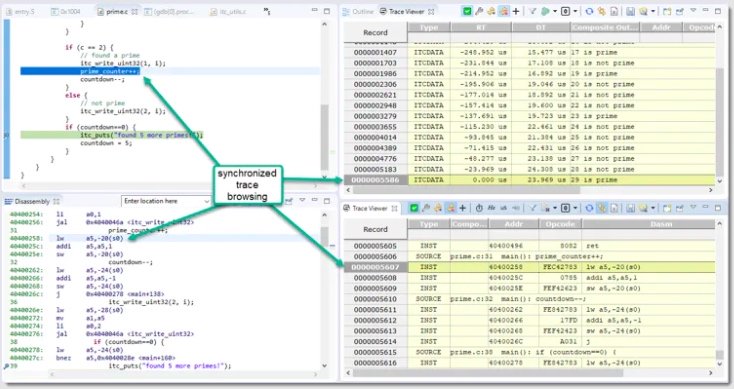Open the dropdown beside the boxed zero icon, lower Trace Viewer
This screenshot has width=734, height=389.
click(575, 208)
